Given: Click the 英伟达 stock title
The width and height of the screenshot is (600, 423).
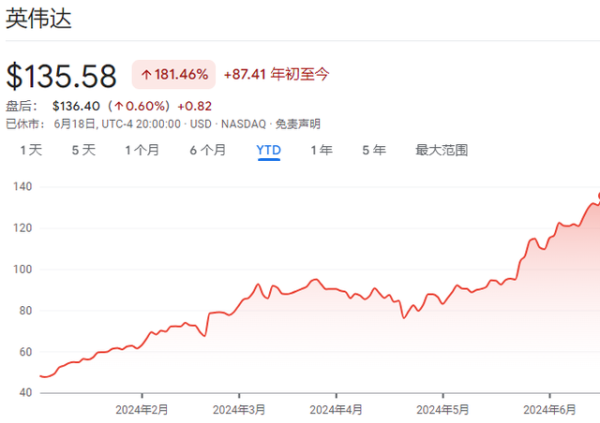Looking at the screenshot, I should coord(39,18).
